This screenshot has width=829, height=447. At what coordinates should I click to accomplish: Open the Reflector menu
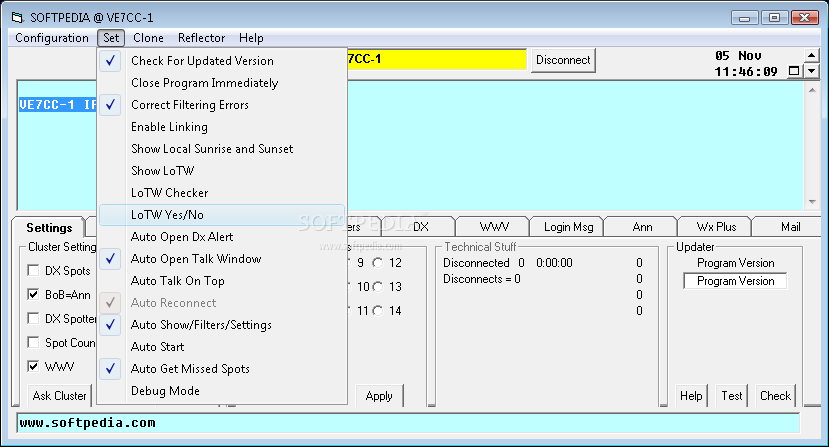(201, 38)
